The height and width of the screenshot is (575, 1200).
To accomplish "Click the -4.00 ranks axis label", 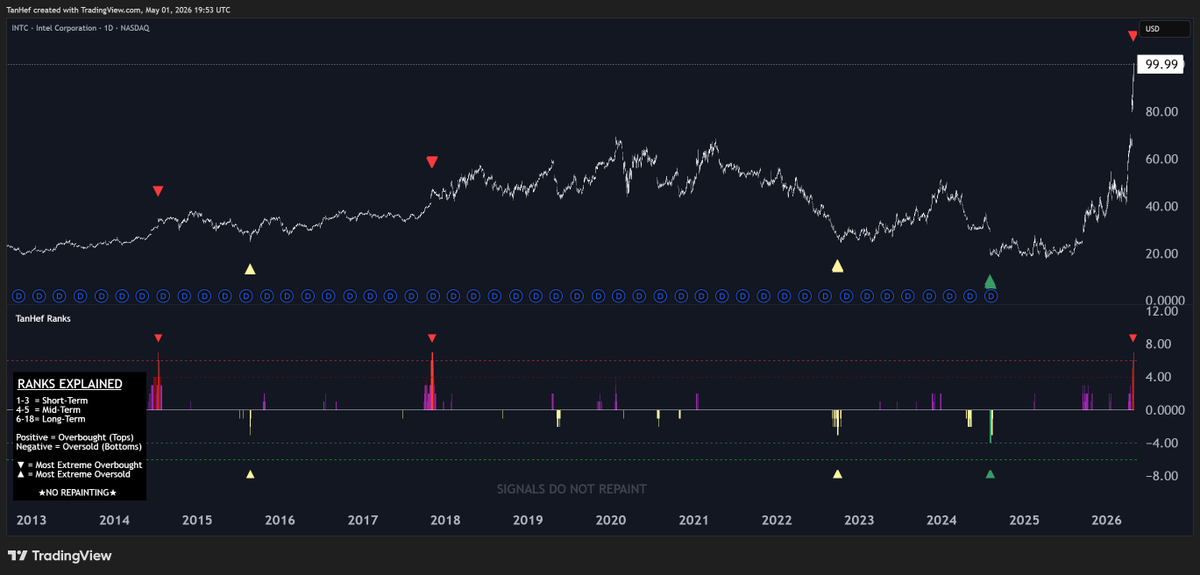I will [1161, 443].
